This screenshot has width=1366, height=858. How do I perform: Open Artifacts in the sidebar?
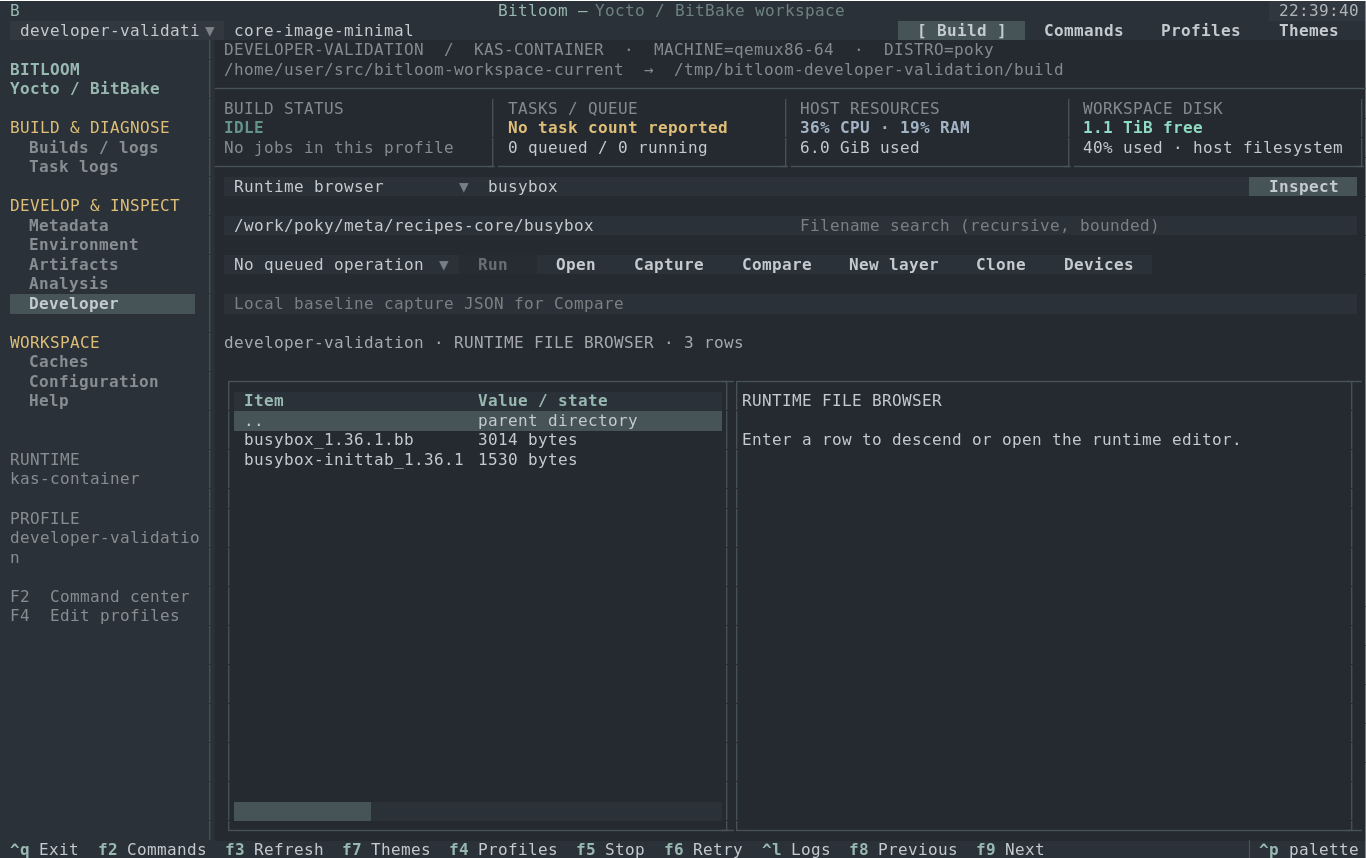click(x=73, y=264)
